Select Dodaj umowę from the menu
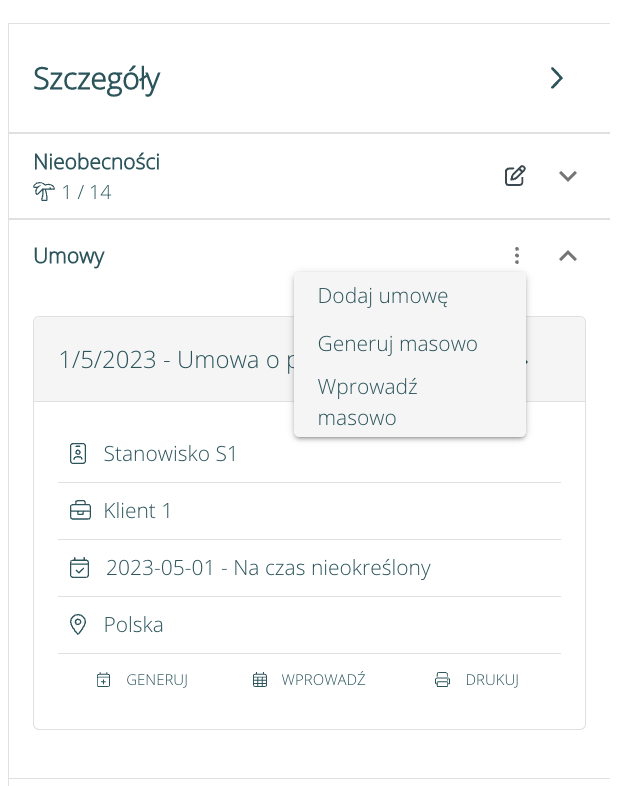The height and width of the screenshot is (786, 632). (382, 296)
